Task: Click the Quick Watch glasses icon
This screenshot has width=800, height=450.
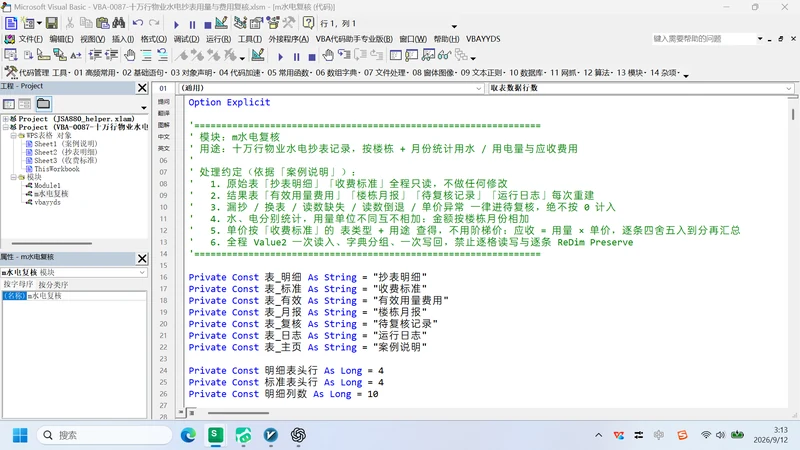Action: pyautogui.click(x=444, y=55)
